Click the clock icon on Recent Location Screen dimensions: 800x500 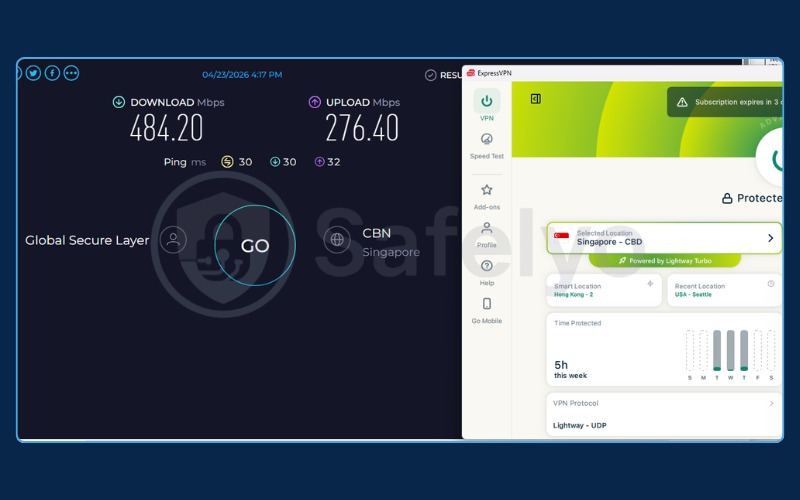coord(771,284)
